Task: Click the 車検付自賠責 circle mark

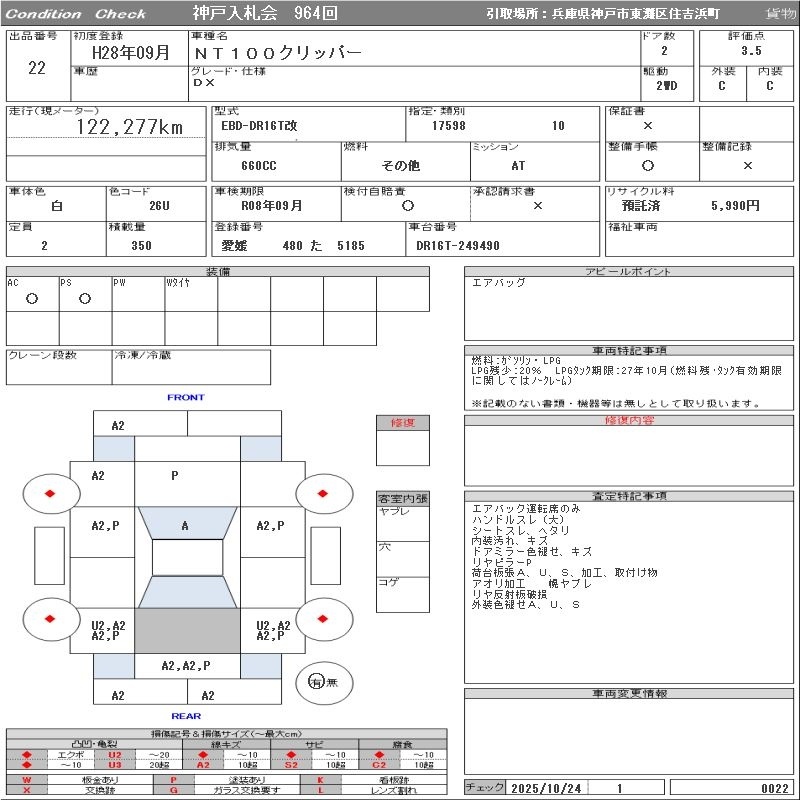Action: tap(407, 205)
